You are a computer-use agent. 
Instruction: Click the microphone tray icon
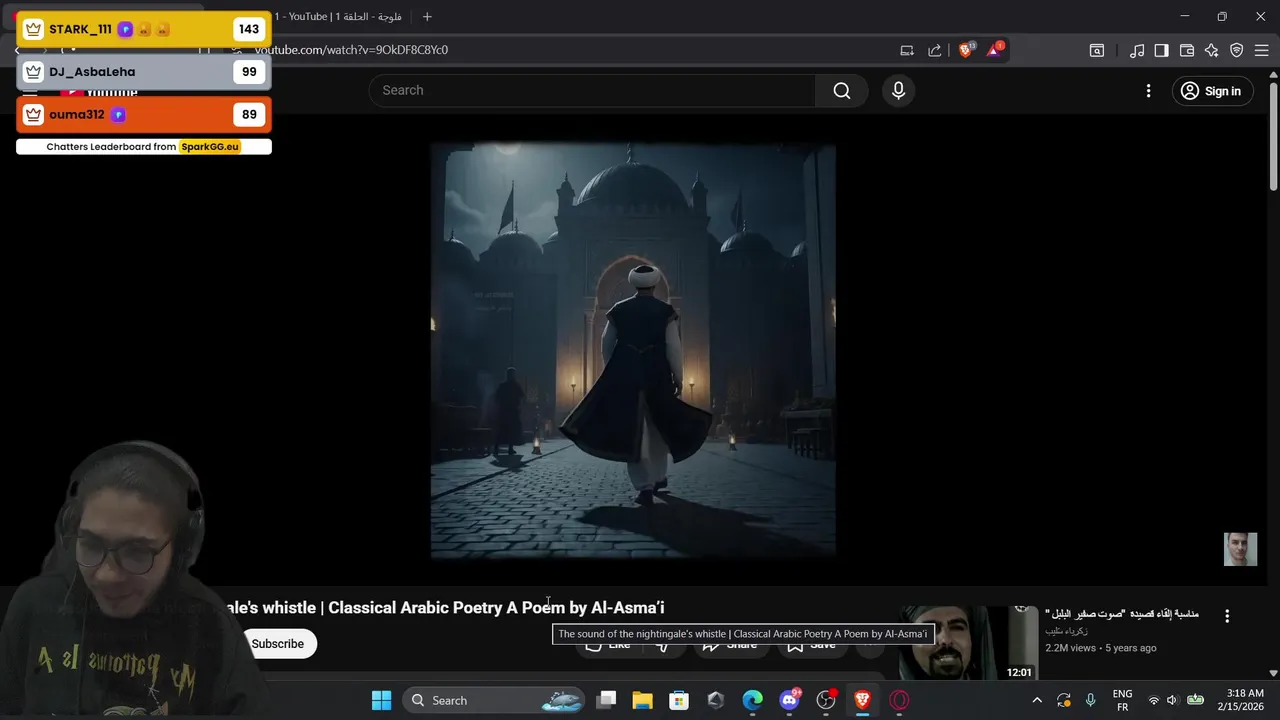1090,701
